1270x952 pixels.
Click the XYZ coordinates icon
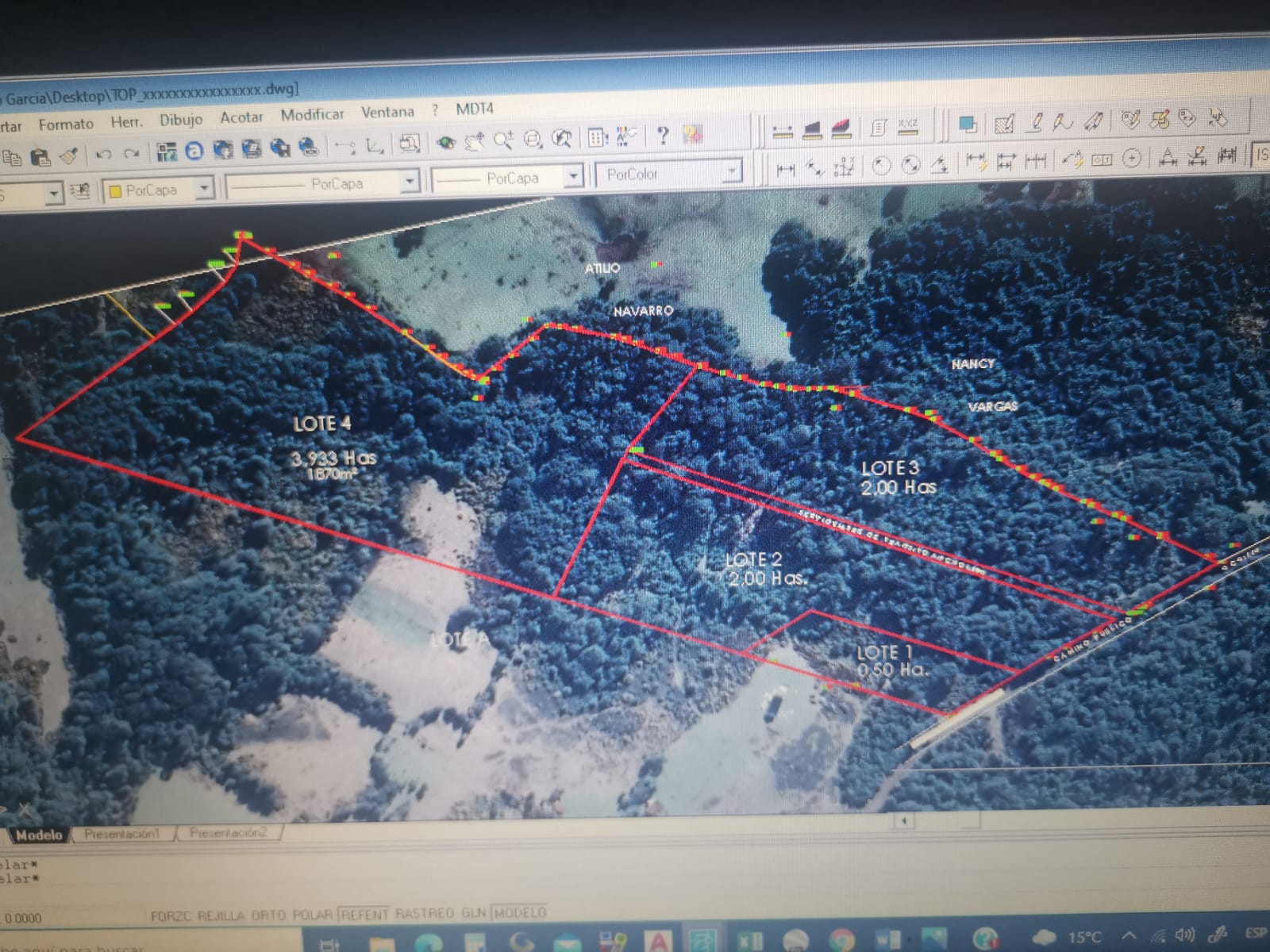click(907, 128)
